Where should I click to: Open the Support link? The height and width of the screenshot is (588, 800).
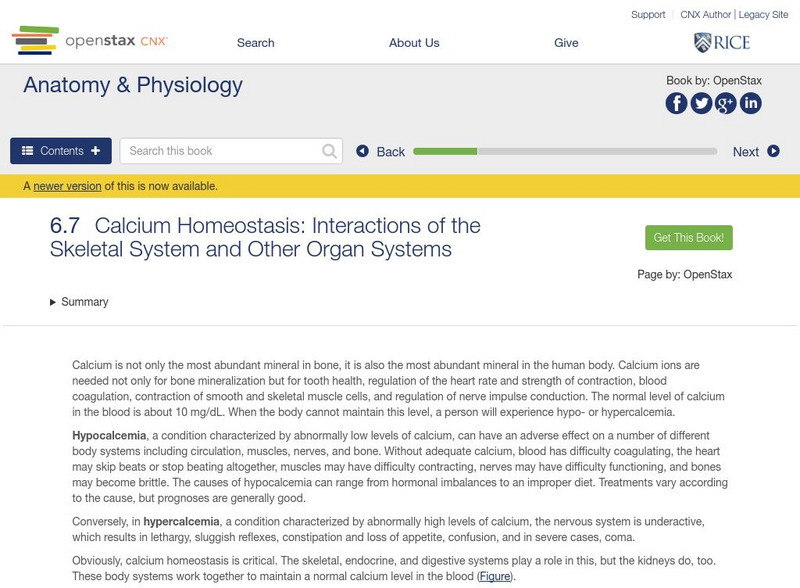click(x=648, y=14)
